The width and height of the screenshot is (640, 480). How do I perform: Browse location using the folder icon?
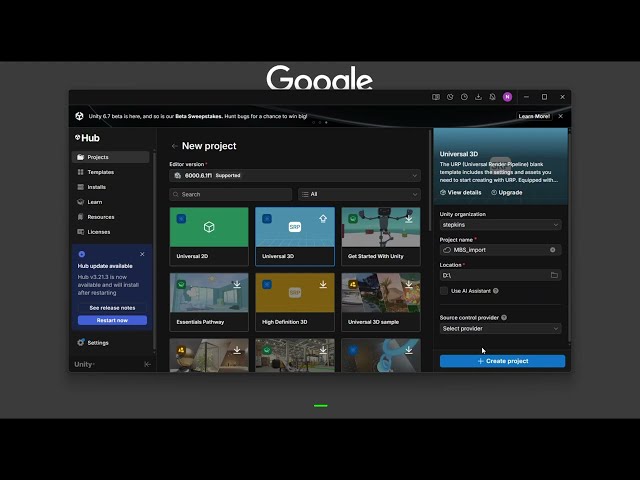(554, 275)
